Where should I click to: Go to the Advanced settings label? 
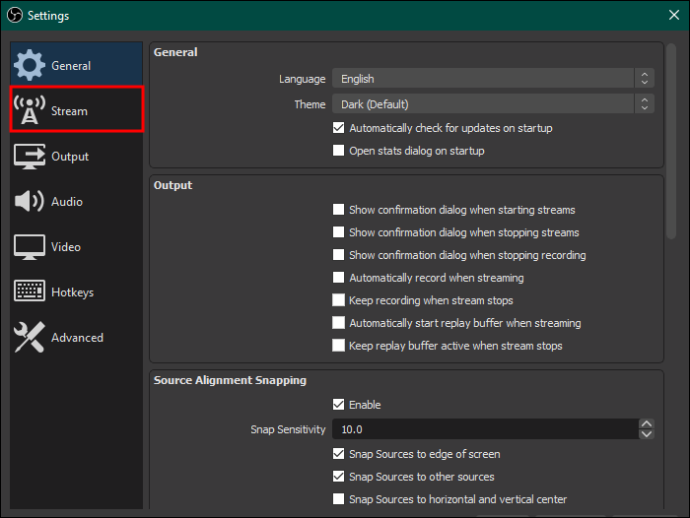click(x=77, y=338)
